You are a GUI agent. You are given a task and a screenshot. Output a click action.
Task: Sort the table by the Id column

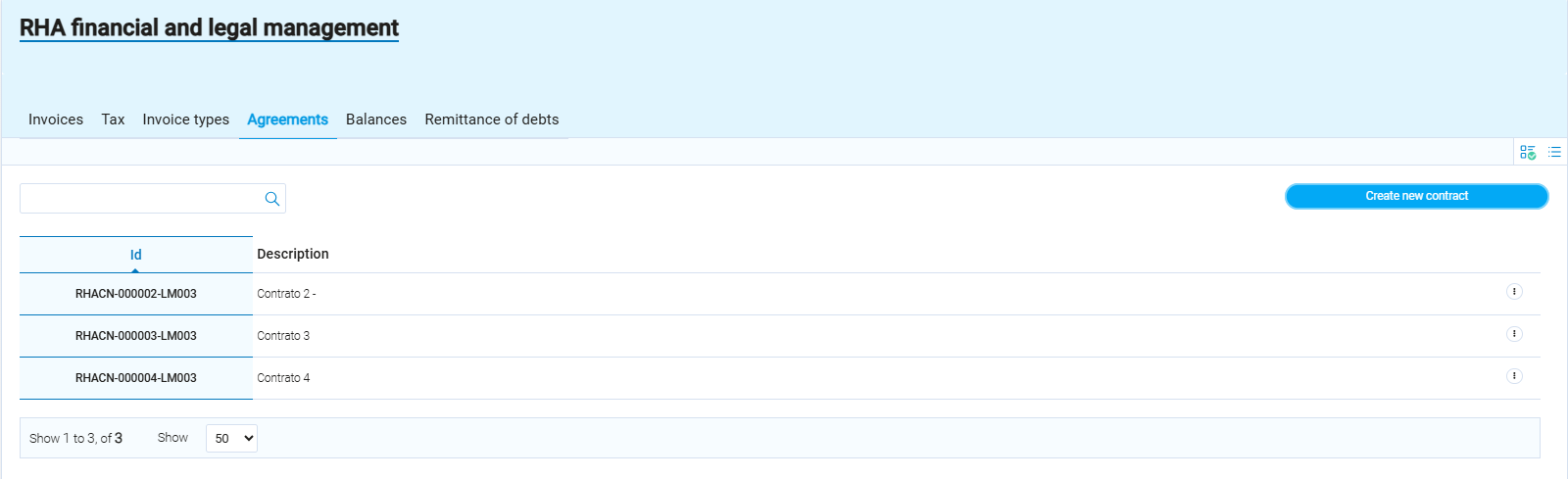pyautogui.click(x=135, y=255)
